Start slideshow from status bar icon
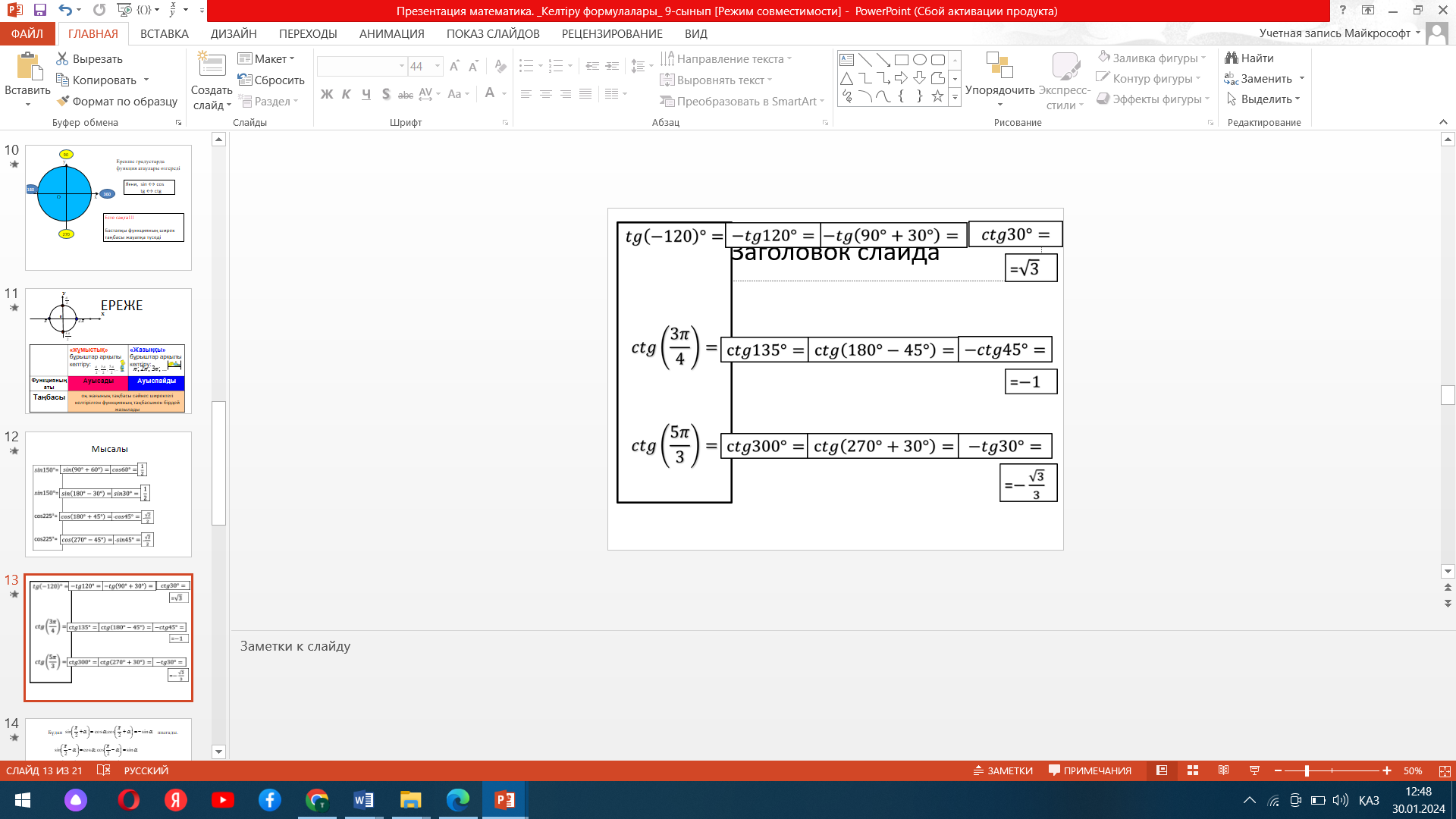Screen dimensions: 1456x819 [1254, 770]
